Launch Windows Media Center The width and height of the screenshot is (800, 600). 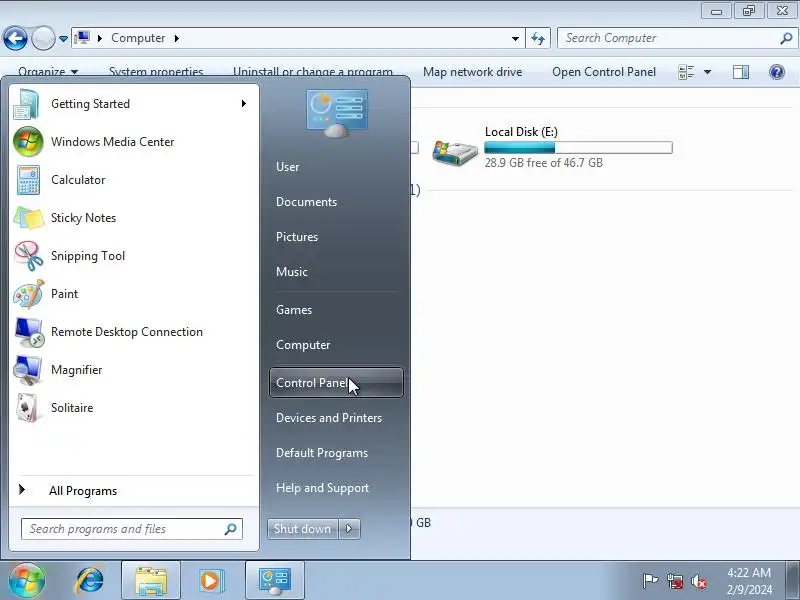point(134,142)
